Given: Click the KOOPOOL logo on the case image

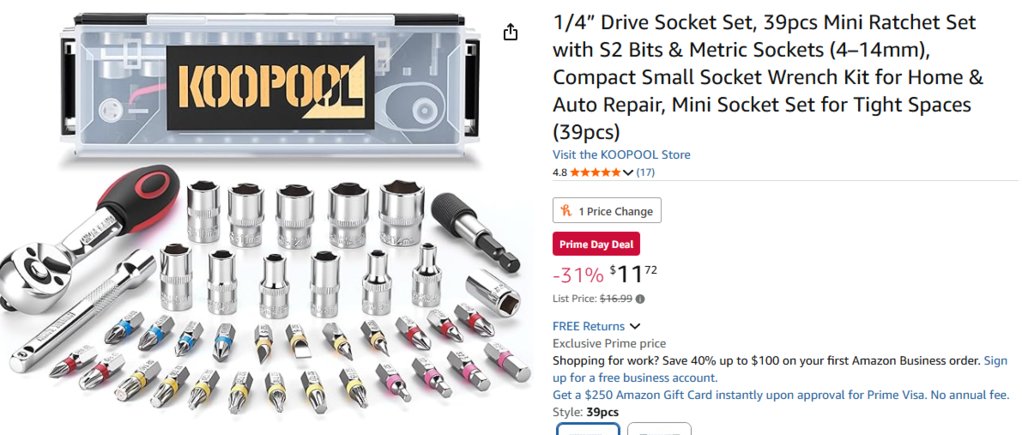Looking at the screenshot, I should pos(270,87).
